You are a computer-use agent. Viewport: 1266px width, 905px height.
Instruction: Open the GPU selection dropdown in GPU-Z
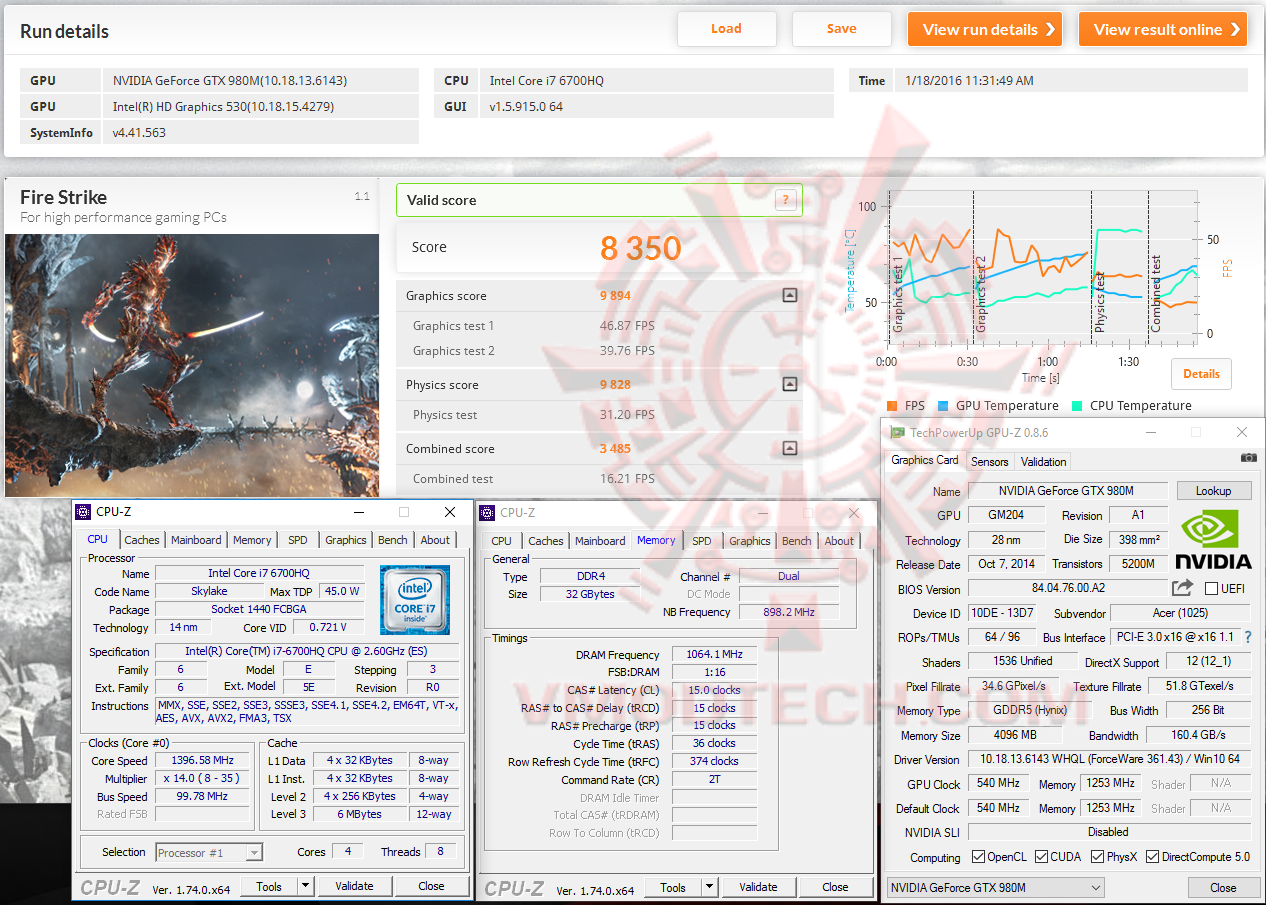[x=995, y=888]
